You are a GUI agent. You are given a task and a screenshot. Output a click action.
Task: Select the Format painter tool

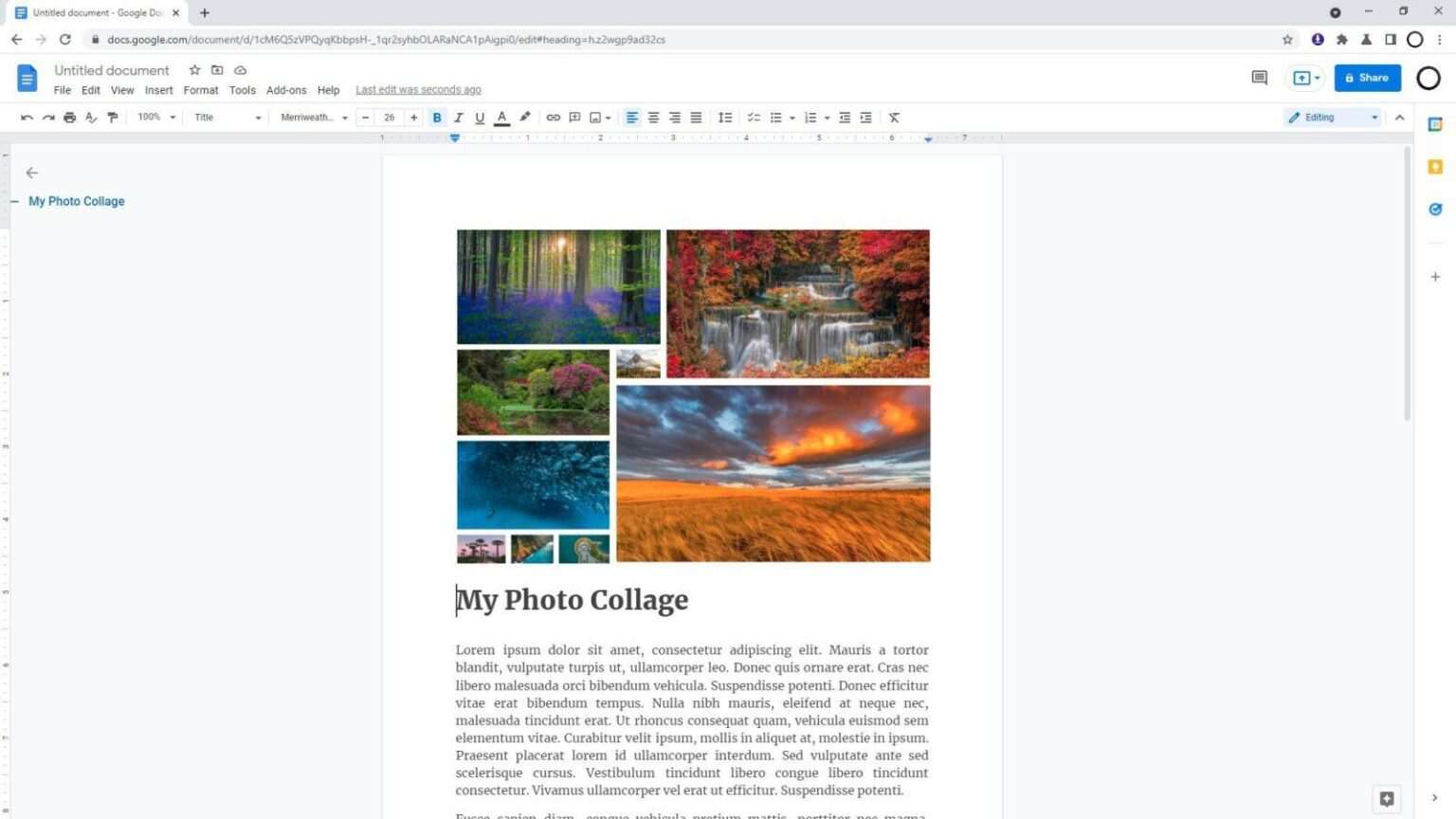coord(112,117)
